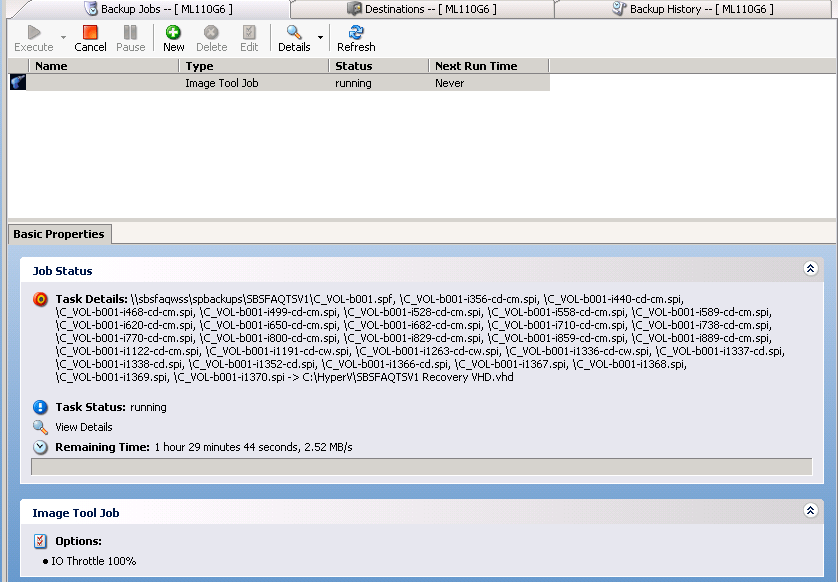Cancel the running Image Tool Job
Screen dimensions: 838x582
click(x=90, y=38)
